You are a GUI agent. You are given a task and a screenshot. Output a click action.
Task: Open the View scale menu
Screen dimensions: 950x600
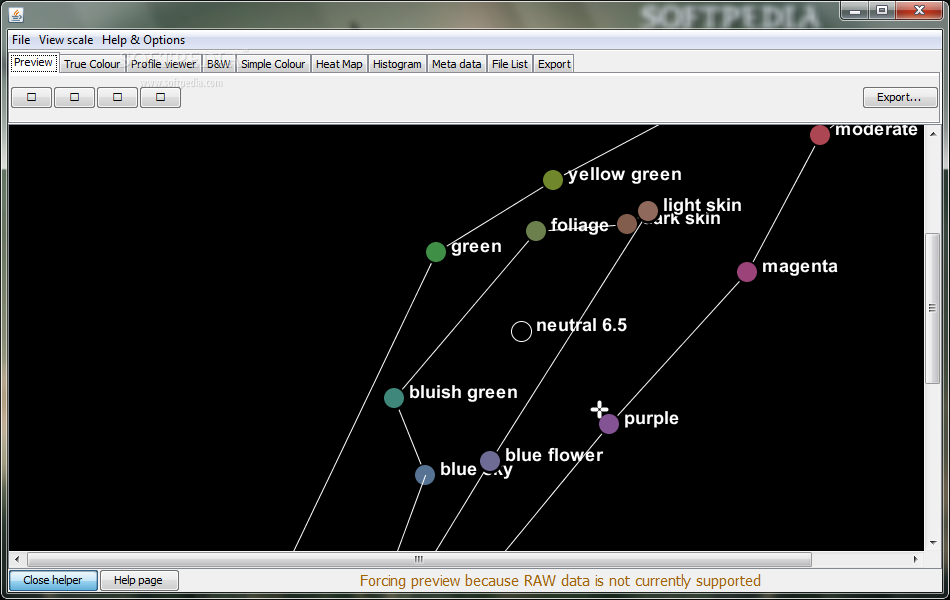65,40
